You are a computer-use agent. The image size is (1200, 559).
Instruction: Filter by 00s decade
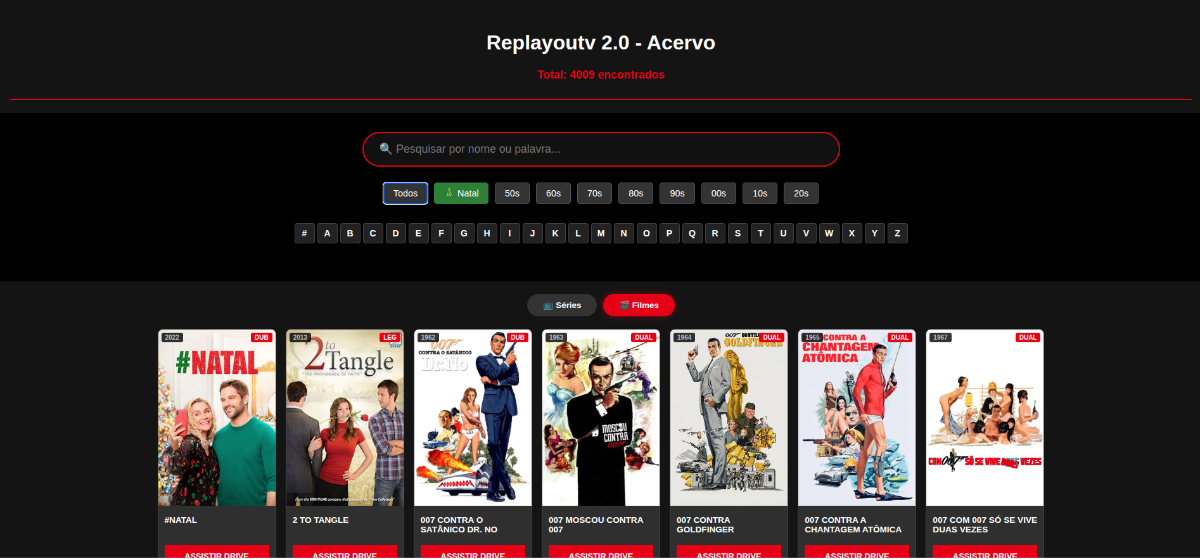pyautogui.click(x=718, y=193)
